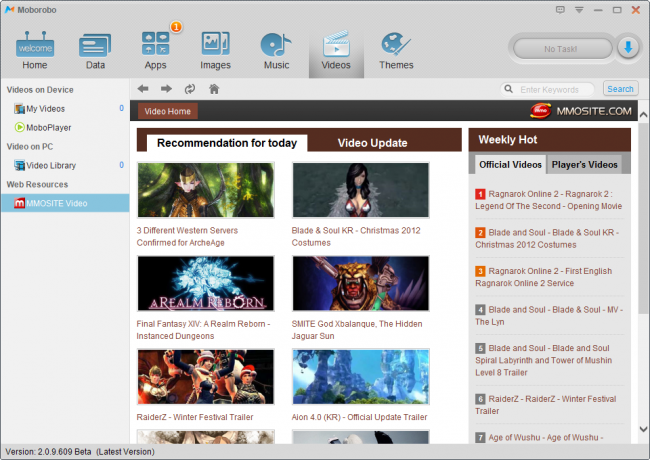
Task: Click the blue download arrow button
Action: pos(628,48)
